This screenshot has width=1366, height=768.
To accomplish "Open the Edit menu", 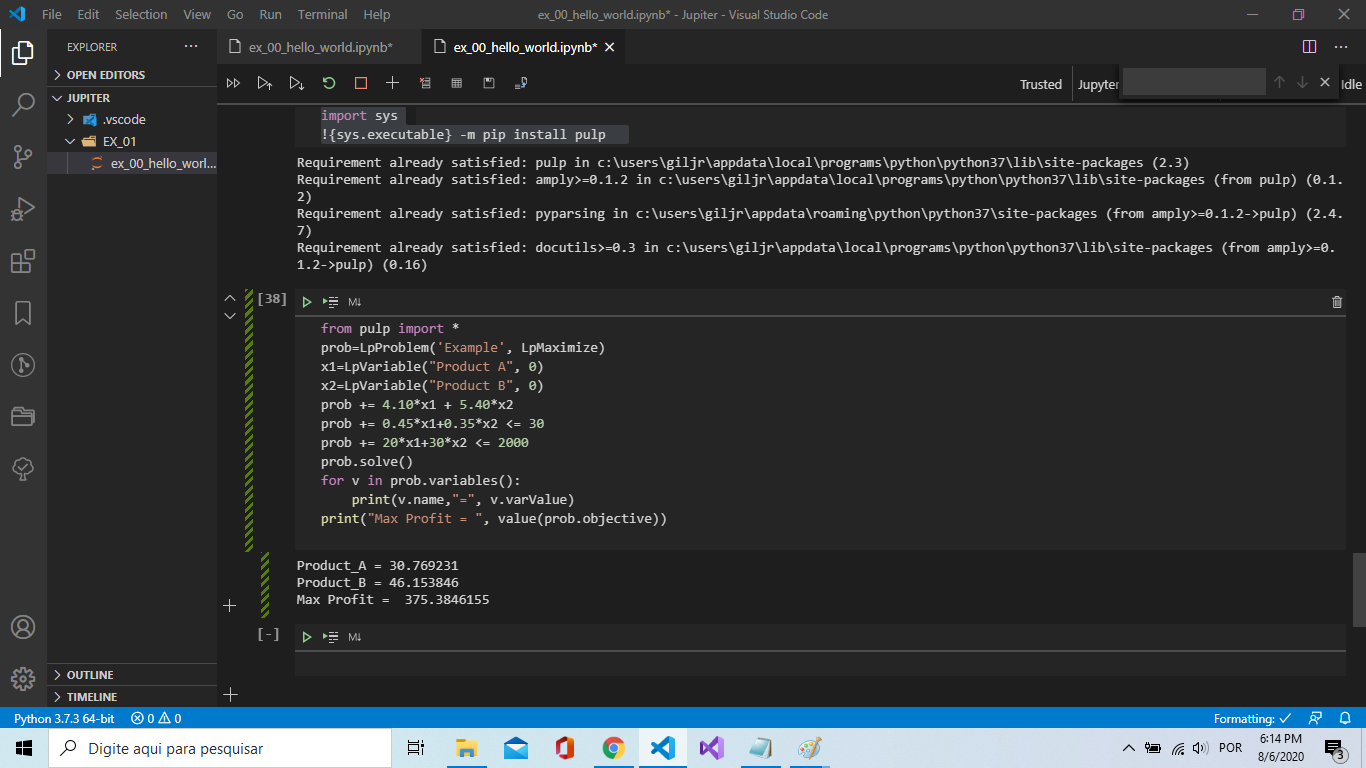I will 88,15.
